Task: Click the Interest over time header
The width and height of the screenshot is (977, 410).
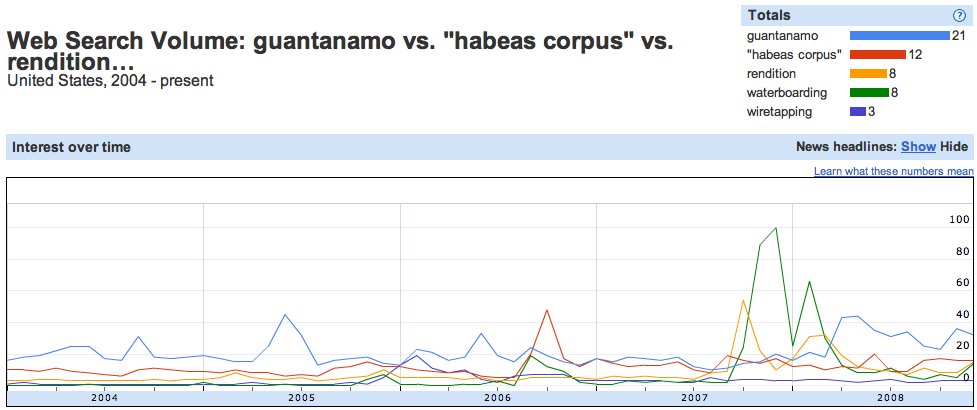Action: point(72,147)
